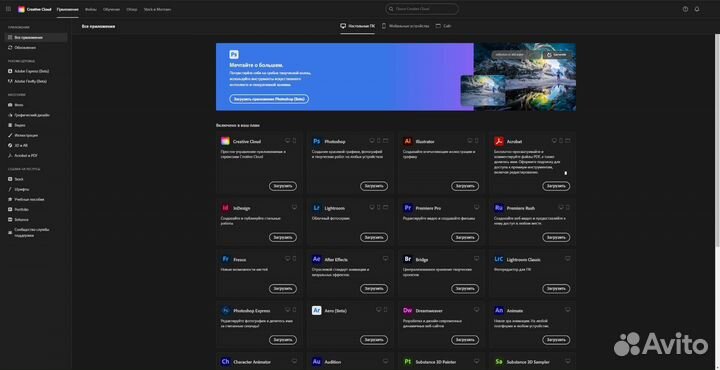Click Загрузить for Acrobat
The image size is (720, 370).
coord(556,186)
